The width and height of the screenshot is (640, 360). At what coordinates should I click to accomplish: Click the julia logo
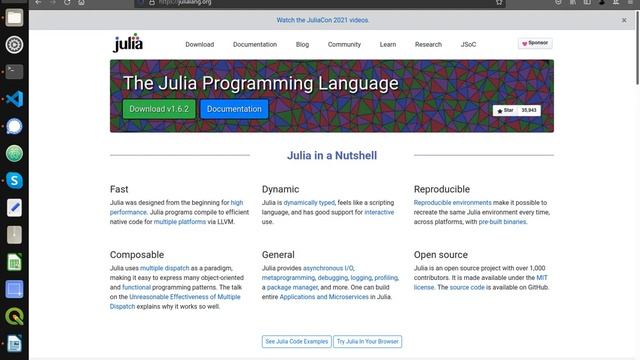[128, 43]
